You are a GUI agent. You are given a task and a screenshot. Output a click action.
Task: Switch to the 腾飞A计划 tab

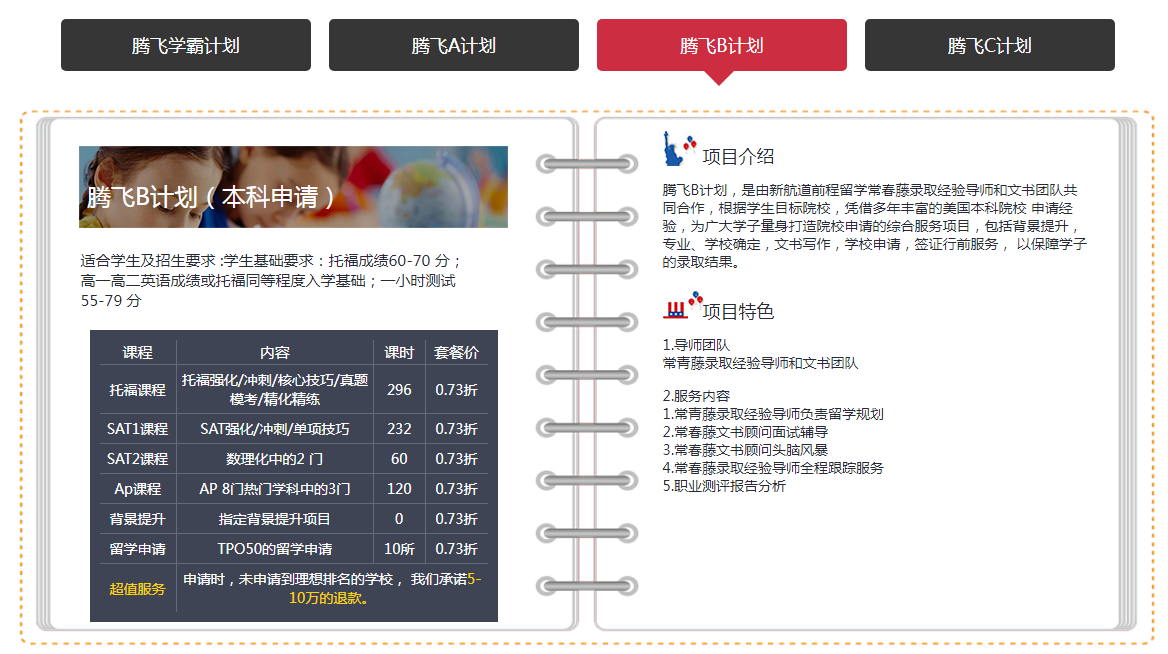click(453, 45)
